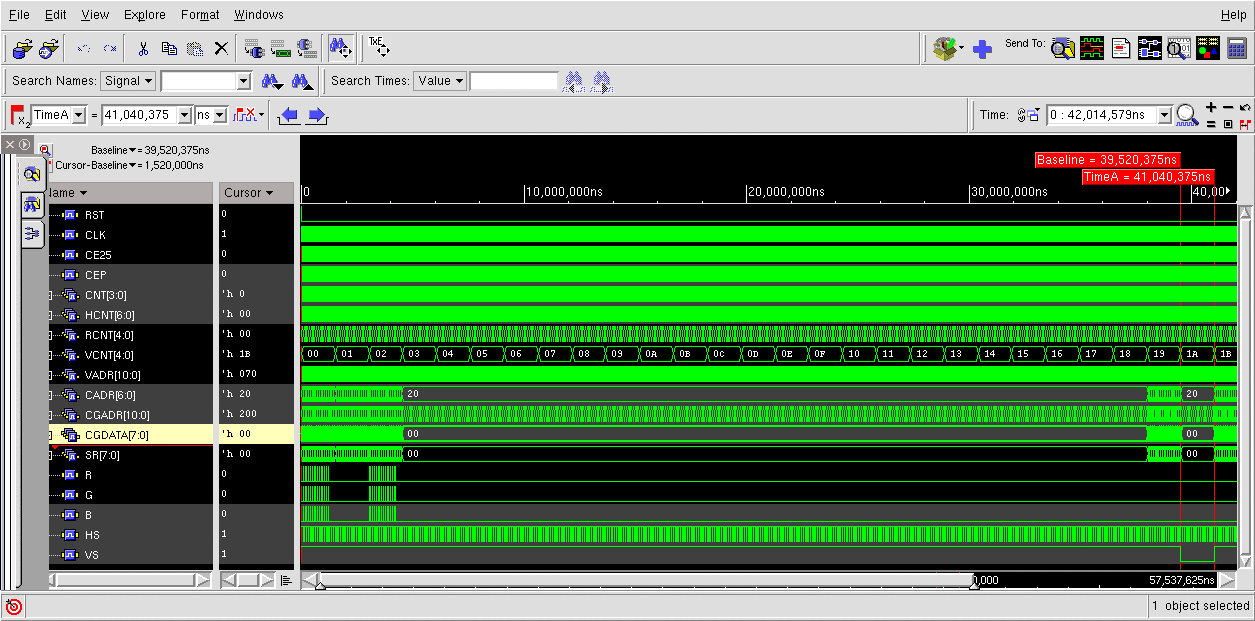Open the Format menu
This screenshot has height=621, width=1255.
200,15
